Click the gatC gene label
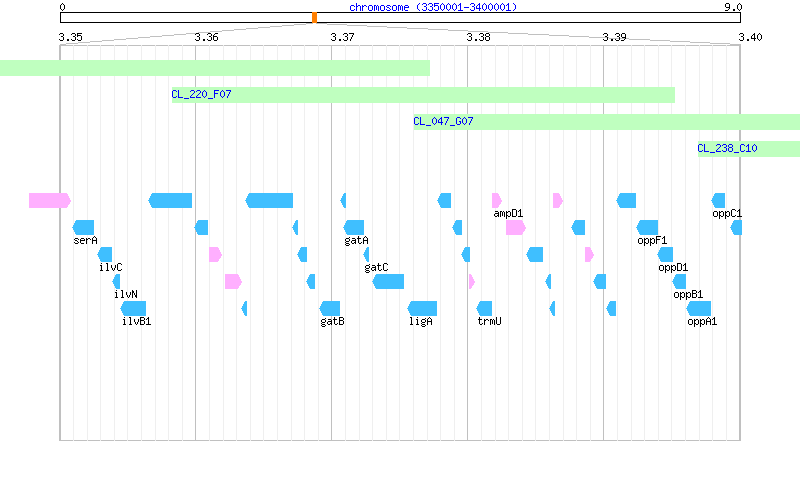Viewport: 800px width, 500px height. coord(376,267)
